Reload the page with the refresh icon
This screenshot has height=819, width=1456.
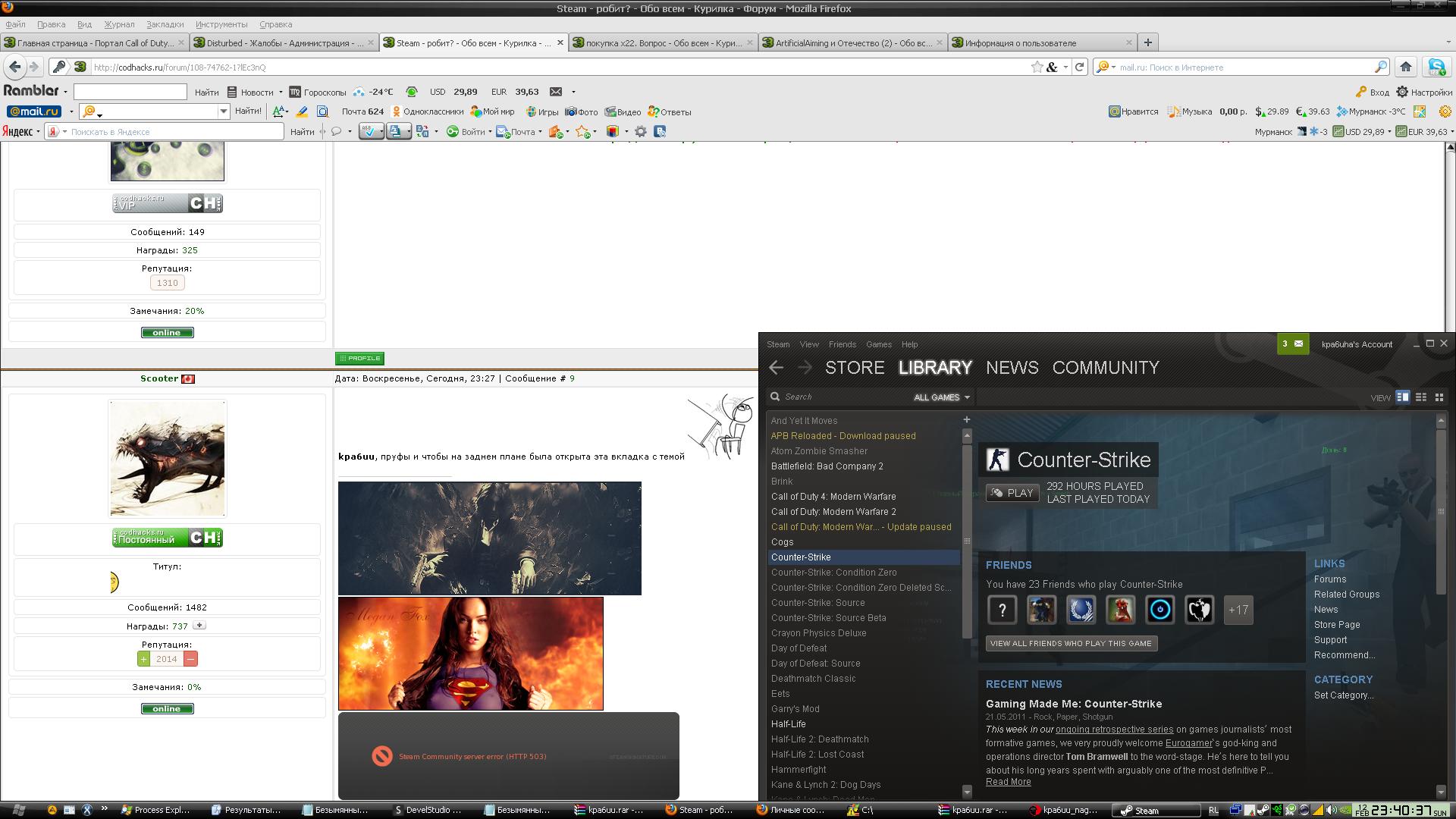[1080, 67]
